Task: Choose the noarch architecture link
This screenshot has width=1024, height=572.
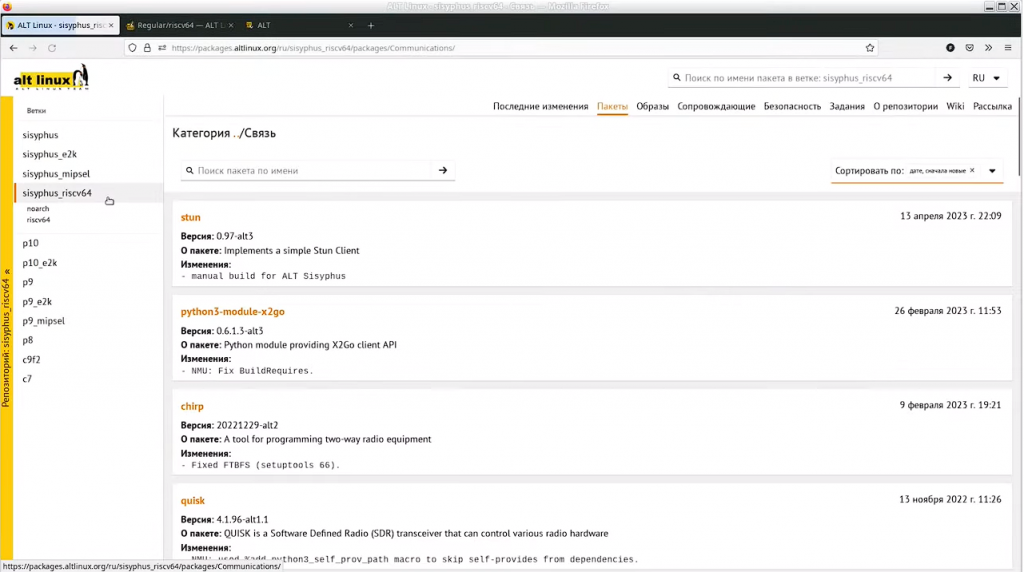Action: click(x=38, y=209)
